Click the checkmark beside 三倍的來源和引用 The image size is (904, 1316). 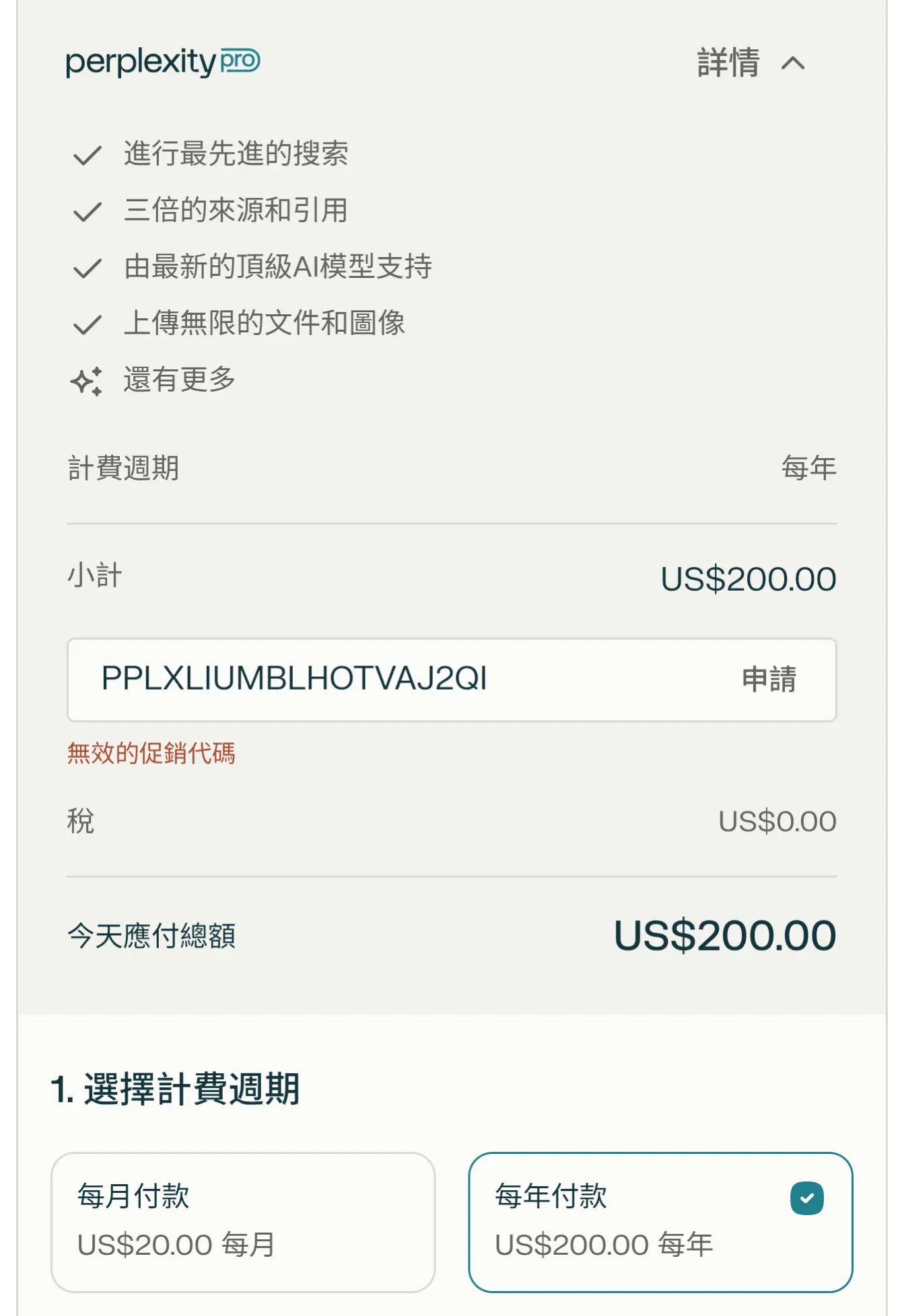click(87, 212)
